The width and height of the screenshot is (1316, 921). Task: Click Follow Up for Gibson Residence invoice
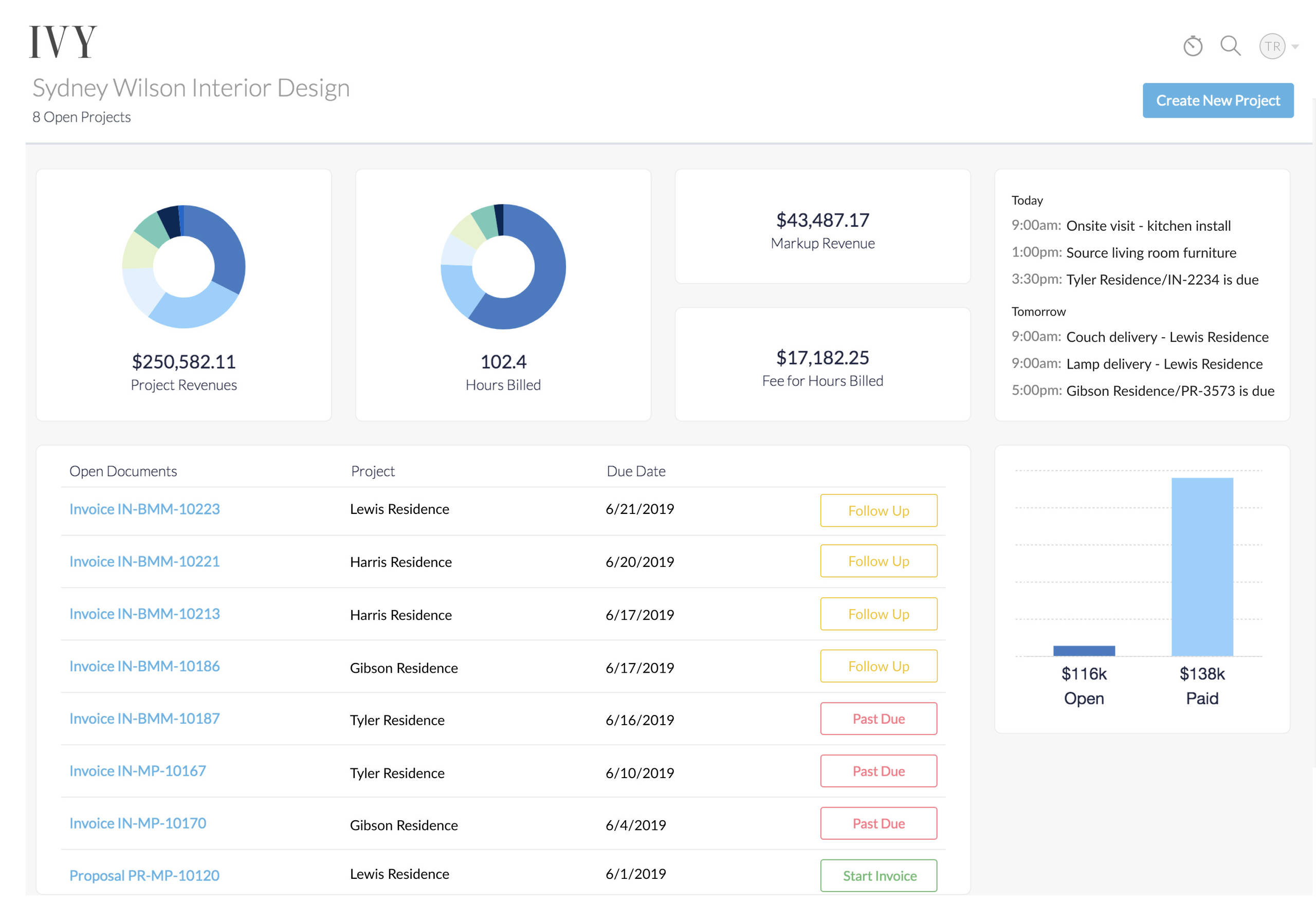878,667
